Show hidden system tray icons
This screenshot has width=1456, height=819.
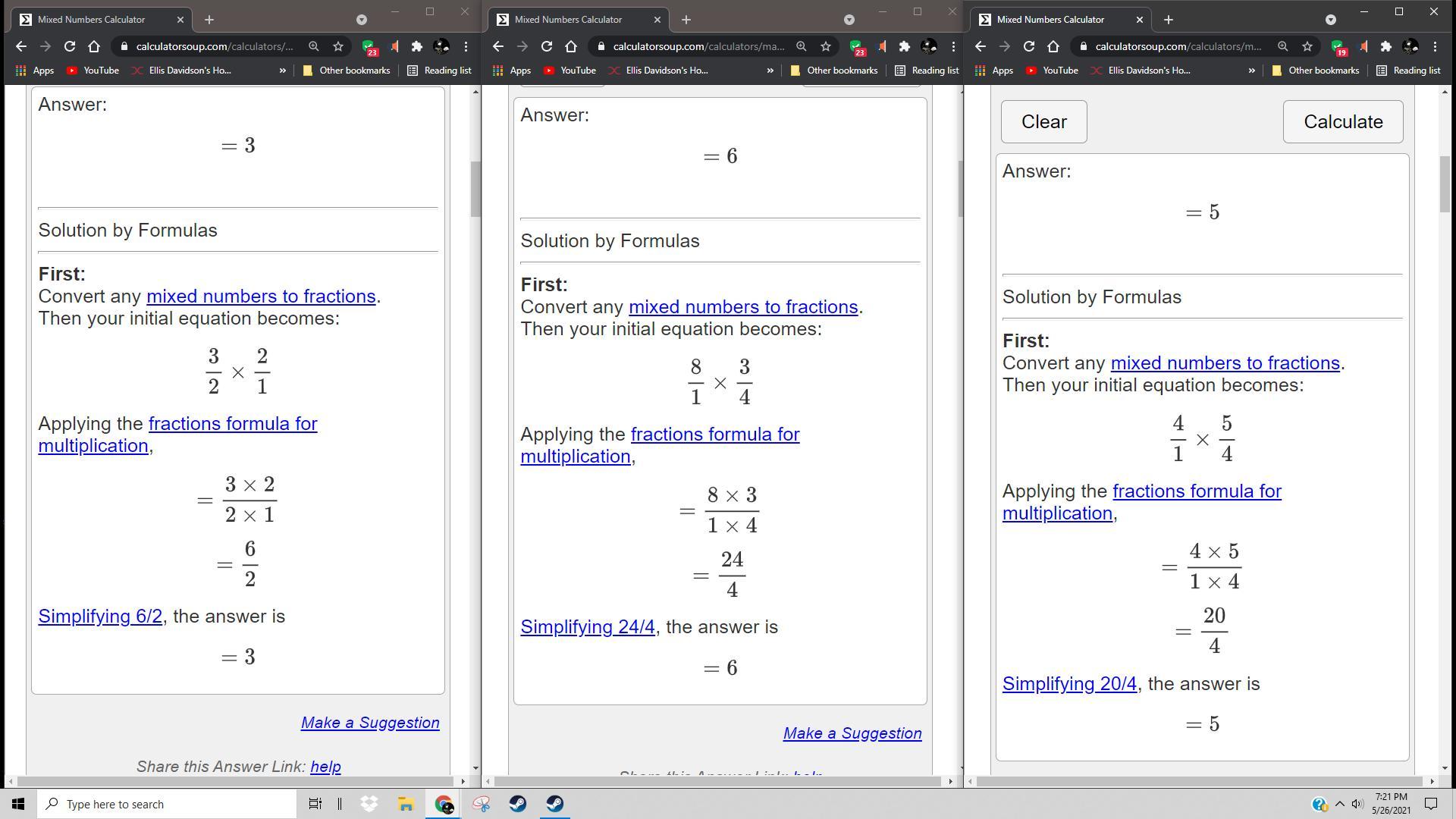tap(1339, 804)
